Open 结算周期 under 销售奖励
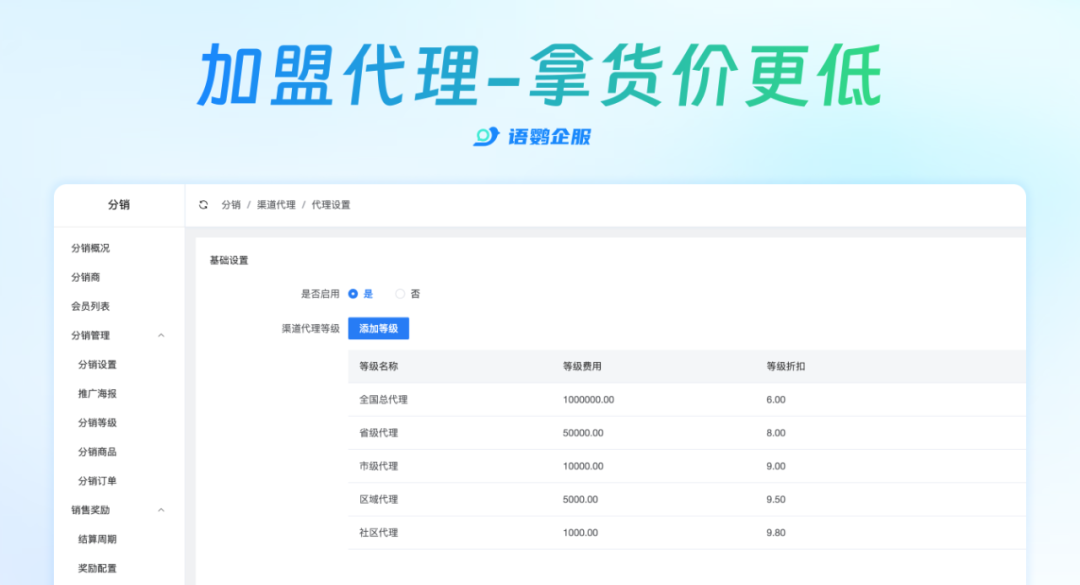 click(x=98, y=539)
